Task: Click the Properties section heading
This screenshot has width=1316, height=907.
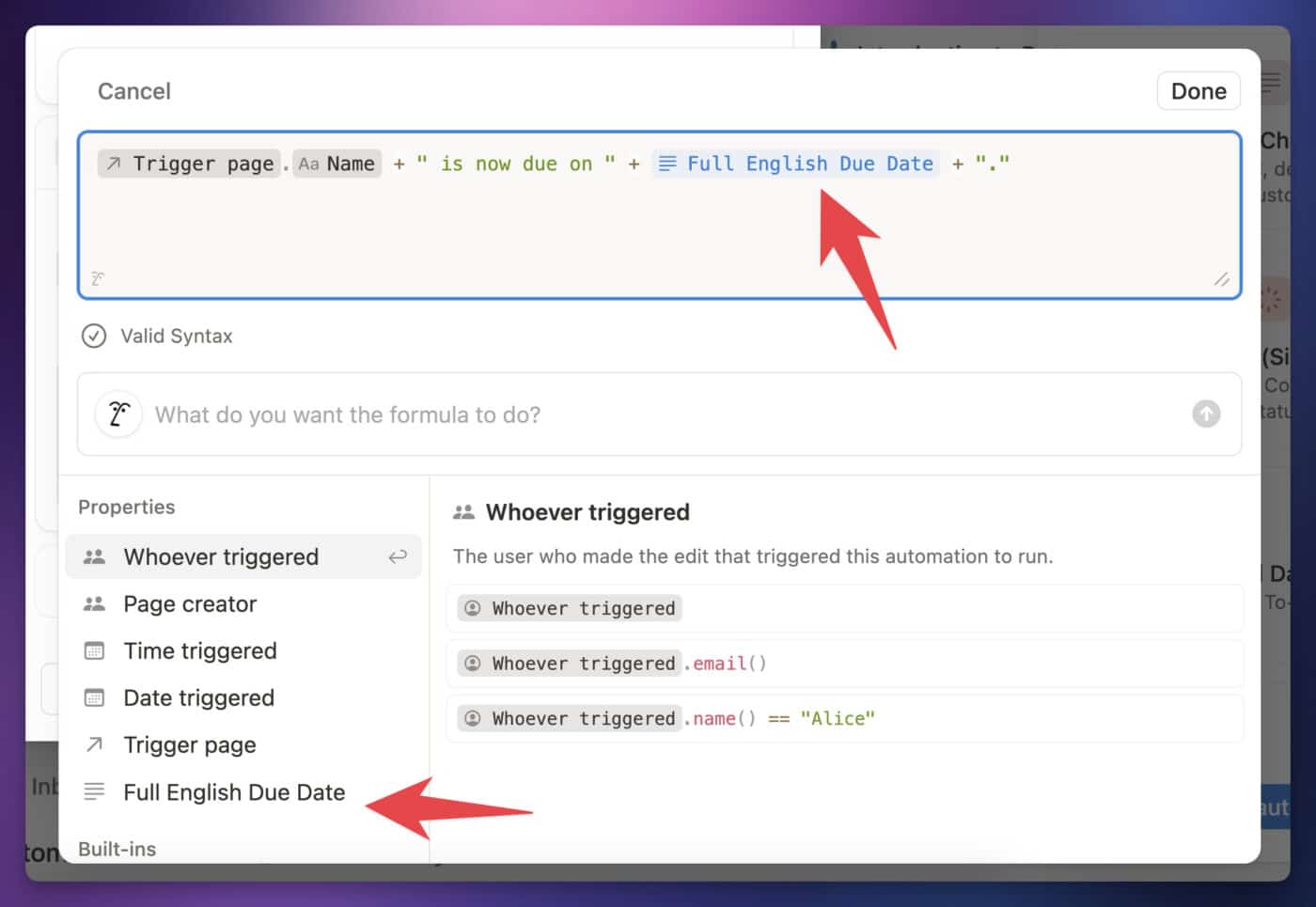Action: click(x=126, y=507)
